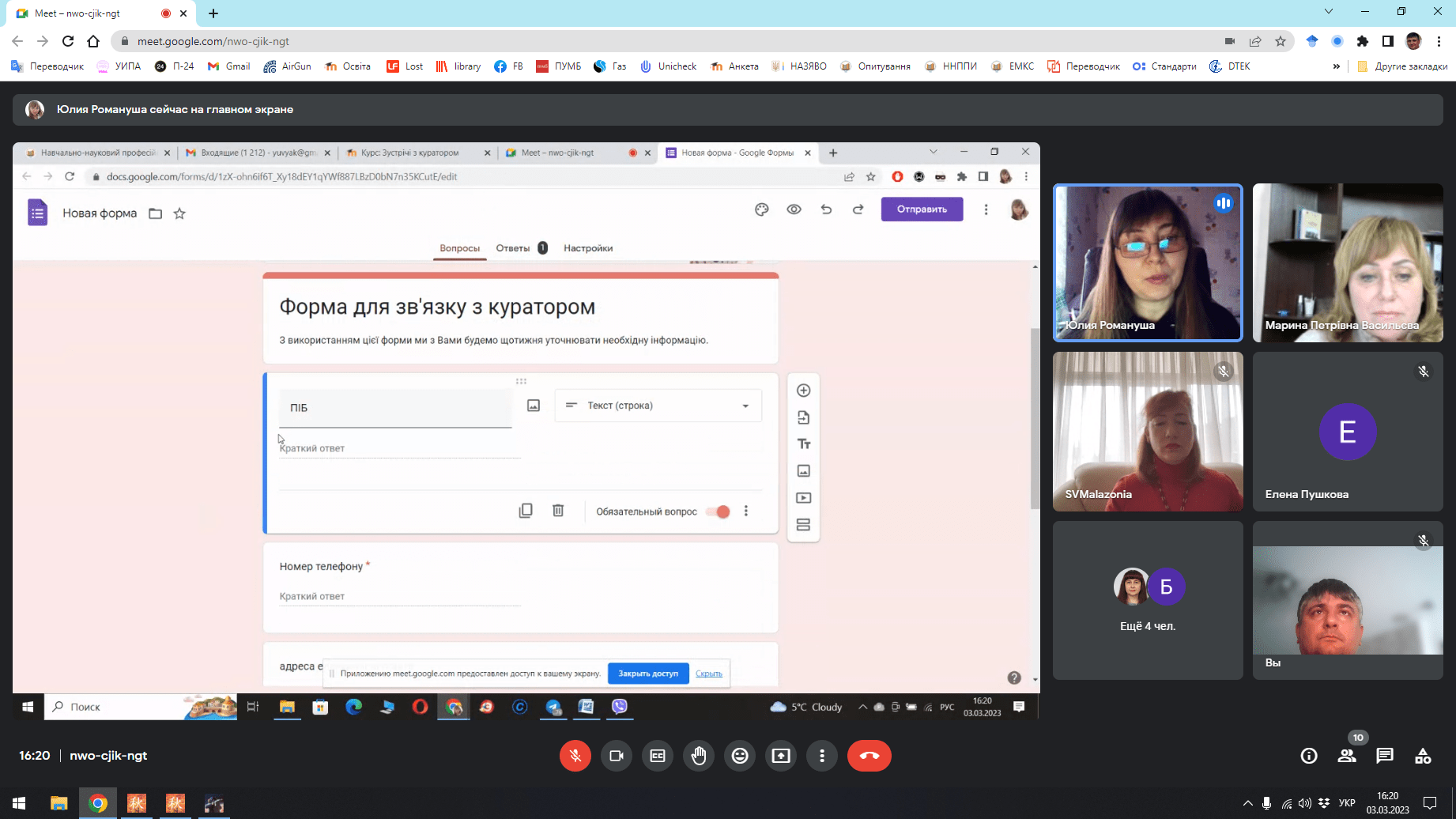
Task: Click Закрыть доступ button
Action: coord(648,674)
